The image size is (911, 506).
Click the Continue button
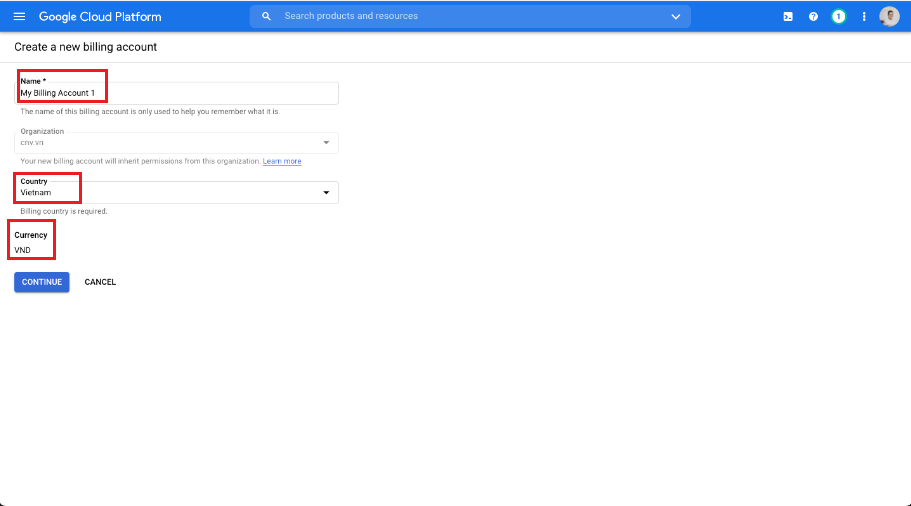pos(42,282)
